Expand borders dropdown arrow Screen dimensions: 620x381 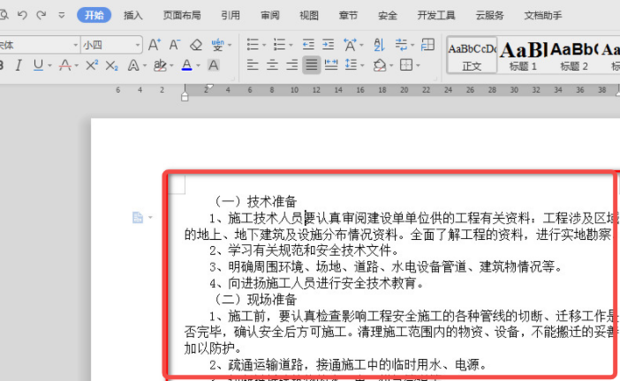click(x=418, y=66)
